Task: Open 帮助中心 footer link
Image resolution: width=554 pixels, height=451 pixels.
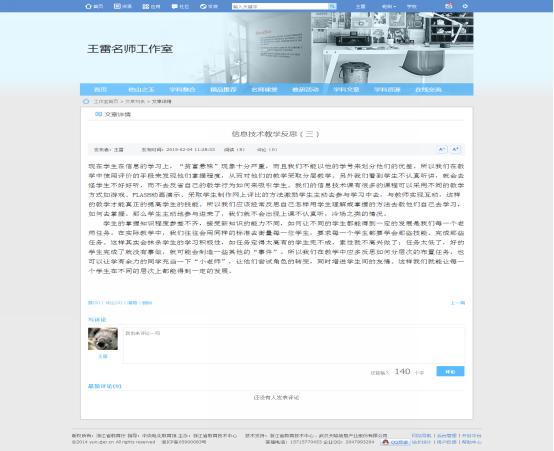Action: click(472, 442)
